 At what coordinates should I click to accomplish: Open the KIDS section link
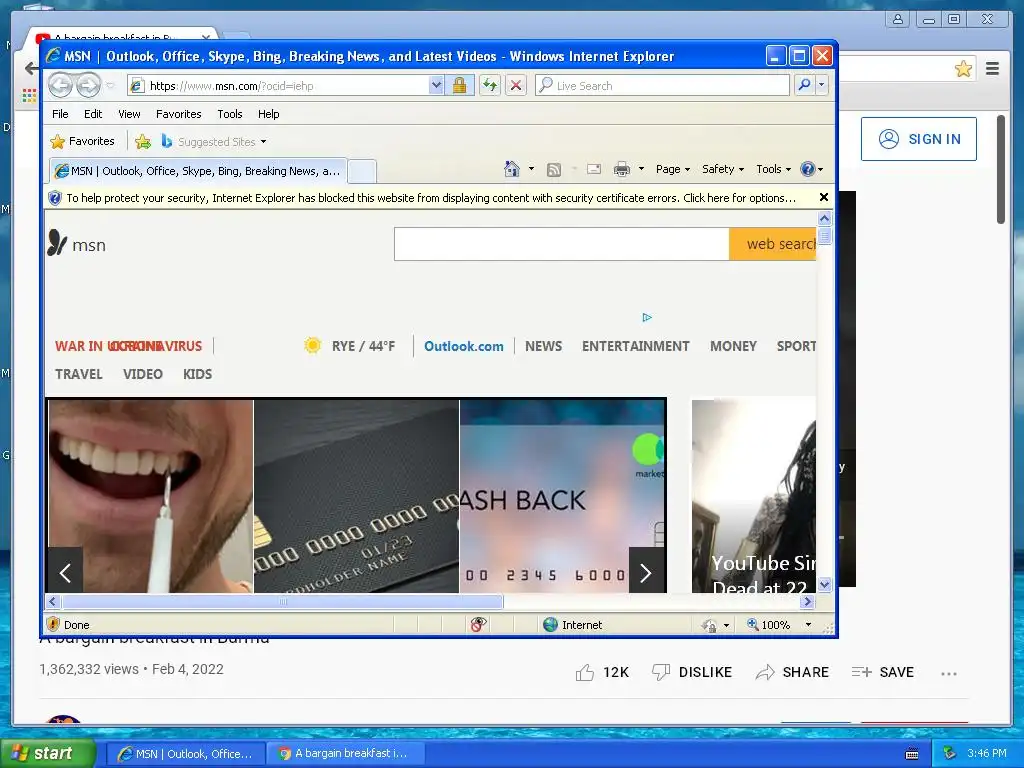[197, 374]
